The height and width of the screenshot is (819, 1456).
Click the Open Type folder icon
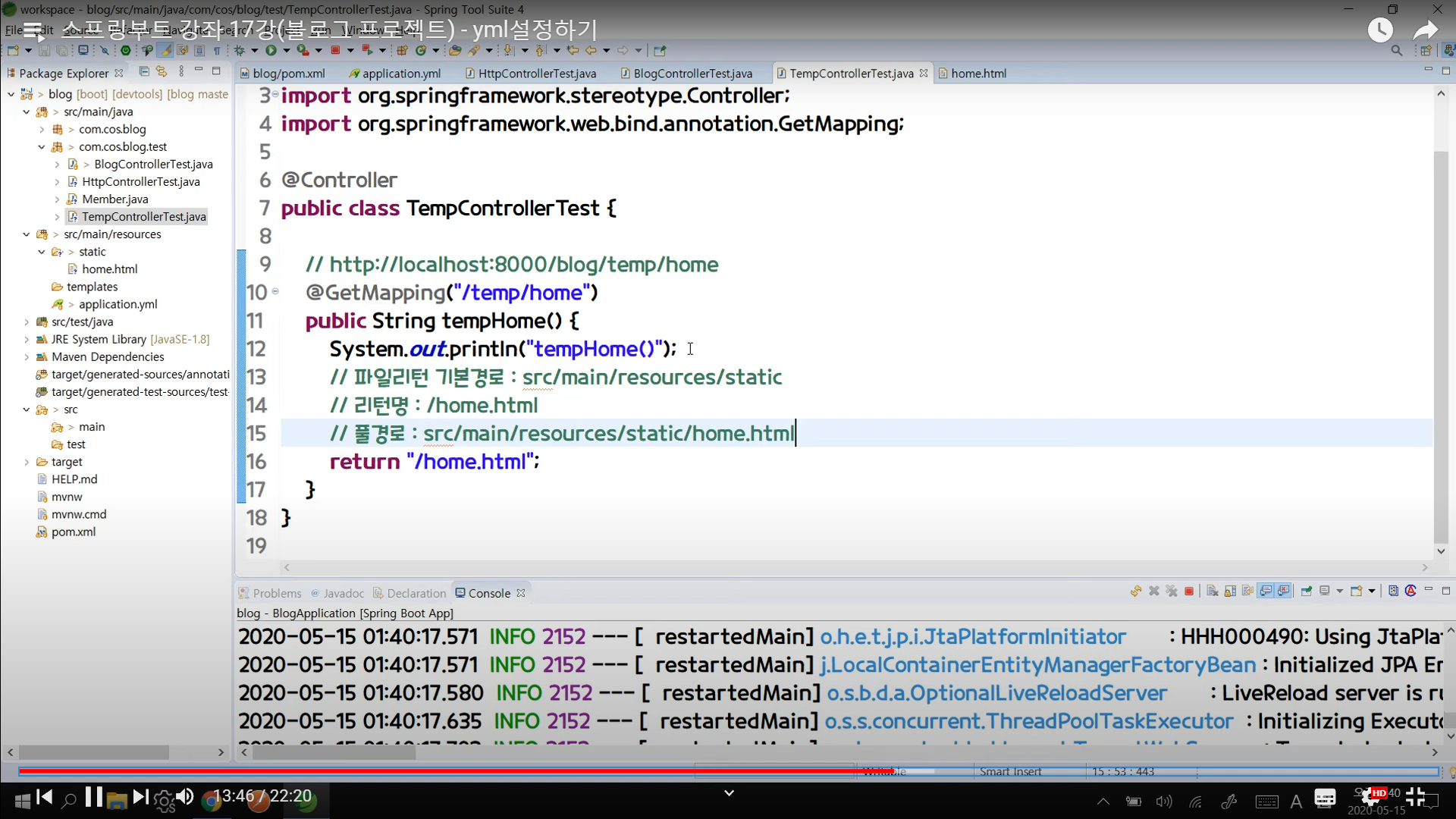tap(455, 50)
